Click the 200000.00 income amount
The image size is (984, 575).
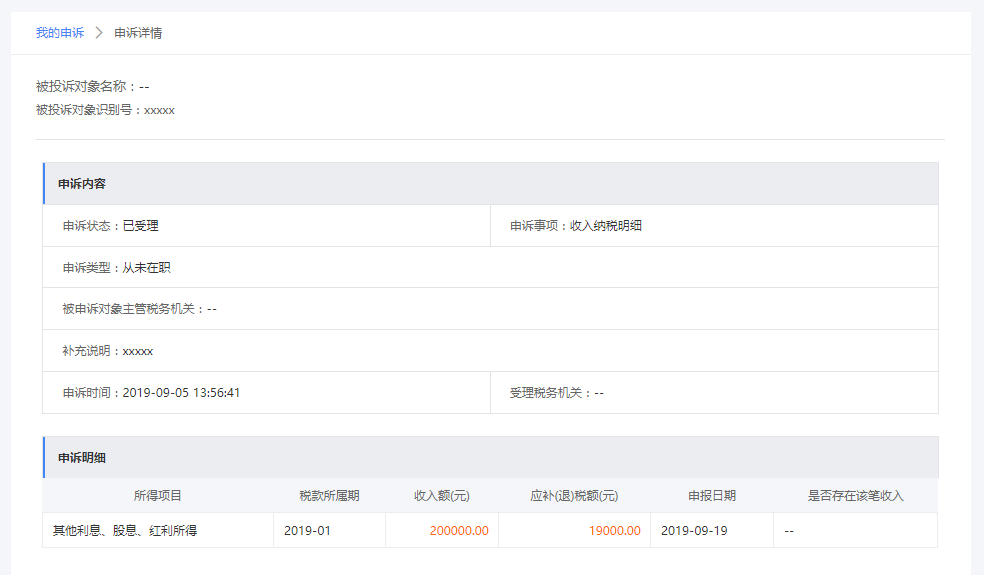459,531
